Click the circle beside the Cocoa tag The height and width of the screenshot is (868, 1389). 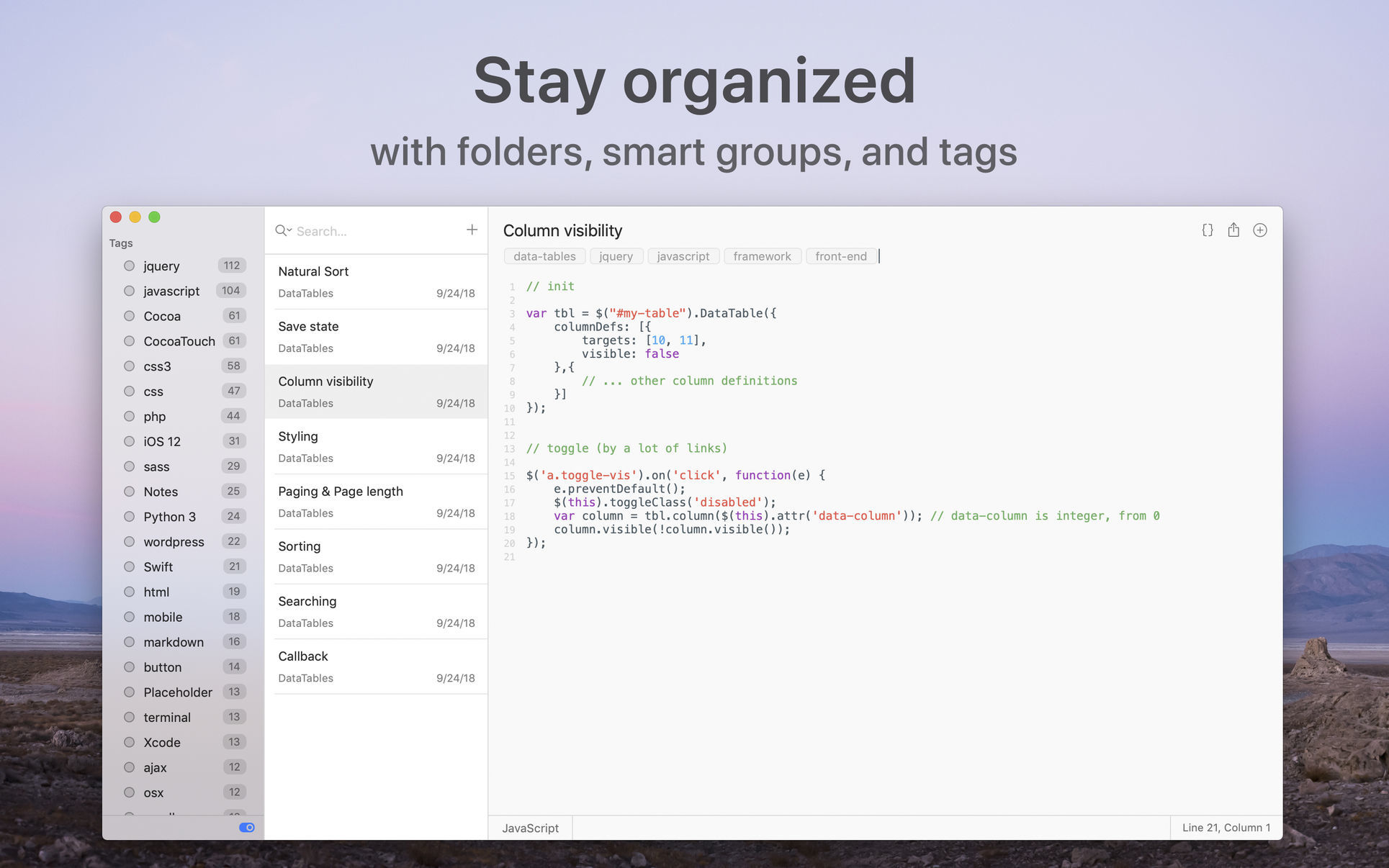pyautogui.click(x=130, y=315)
